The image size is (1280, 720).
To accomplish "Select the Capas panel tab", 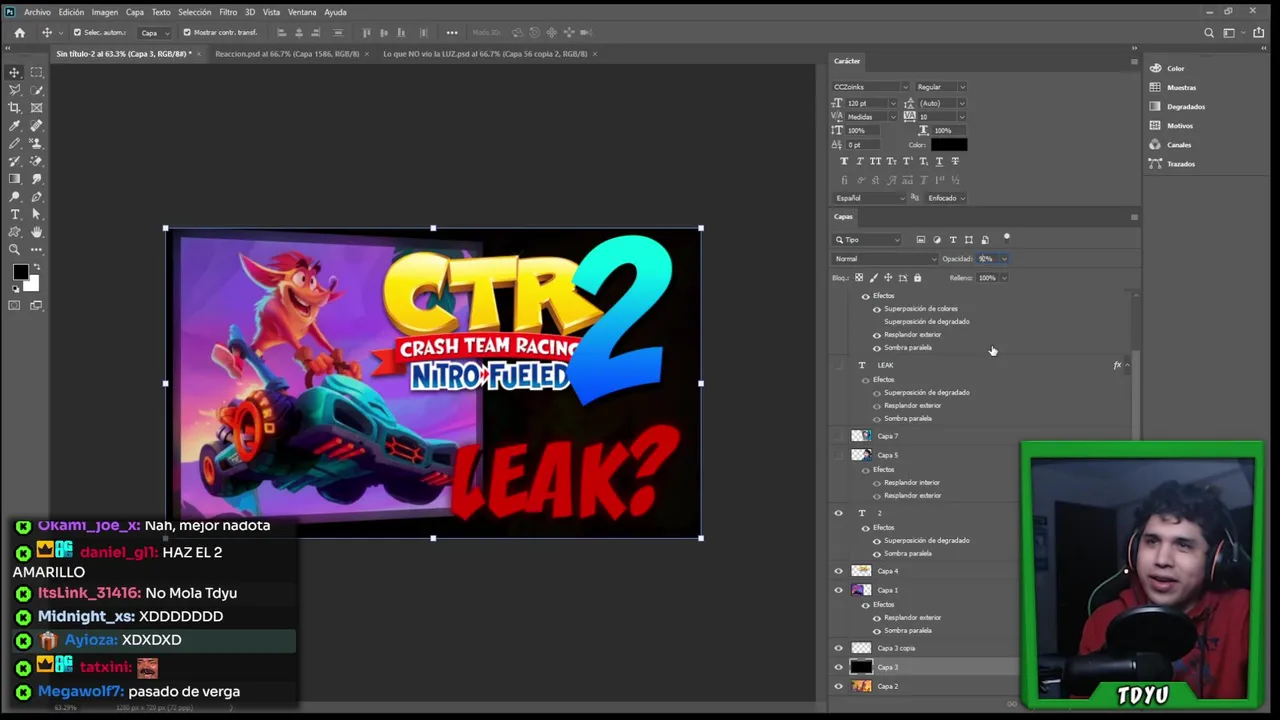I will (844, 217).
